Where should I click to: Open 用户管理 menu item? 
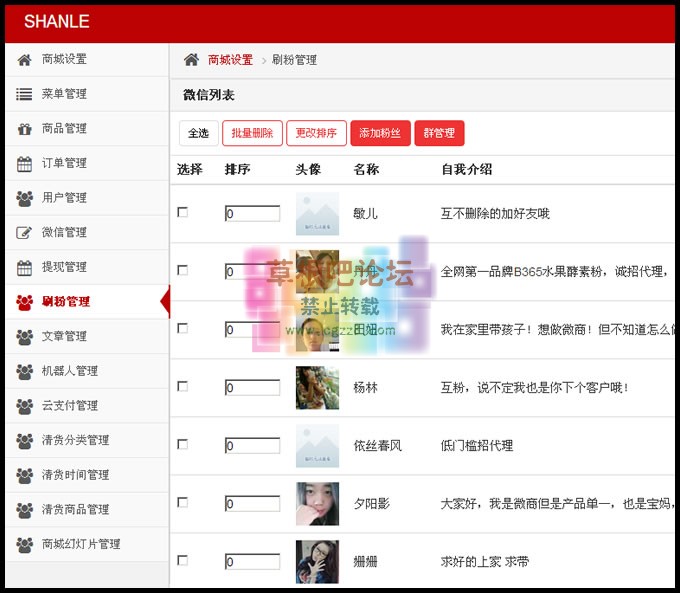[x=87, y=198]
